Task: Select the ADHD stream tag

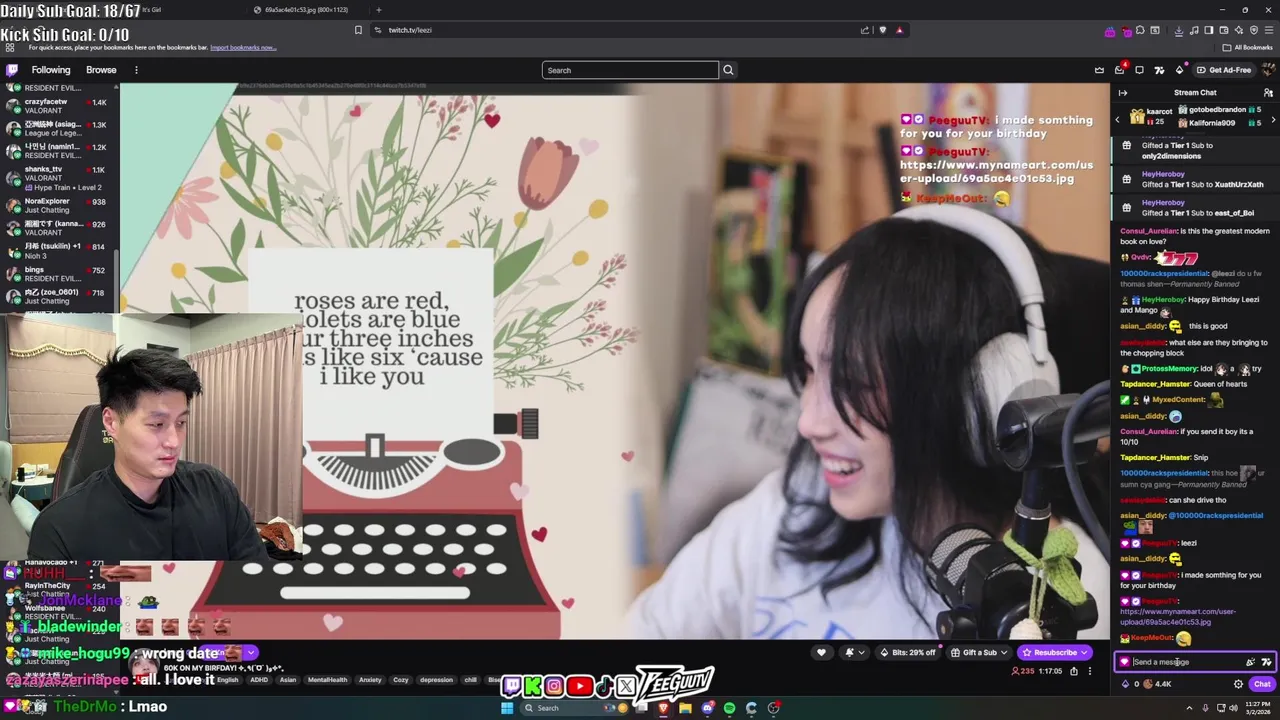Action: [x=259, y=680]
